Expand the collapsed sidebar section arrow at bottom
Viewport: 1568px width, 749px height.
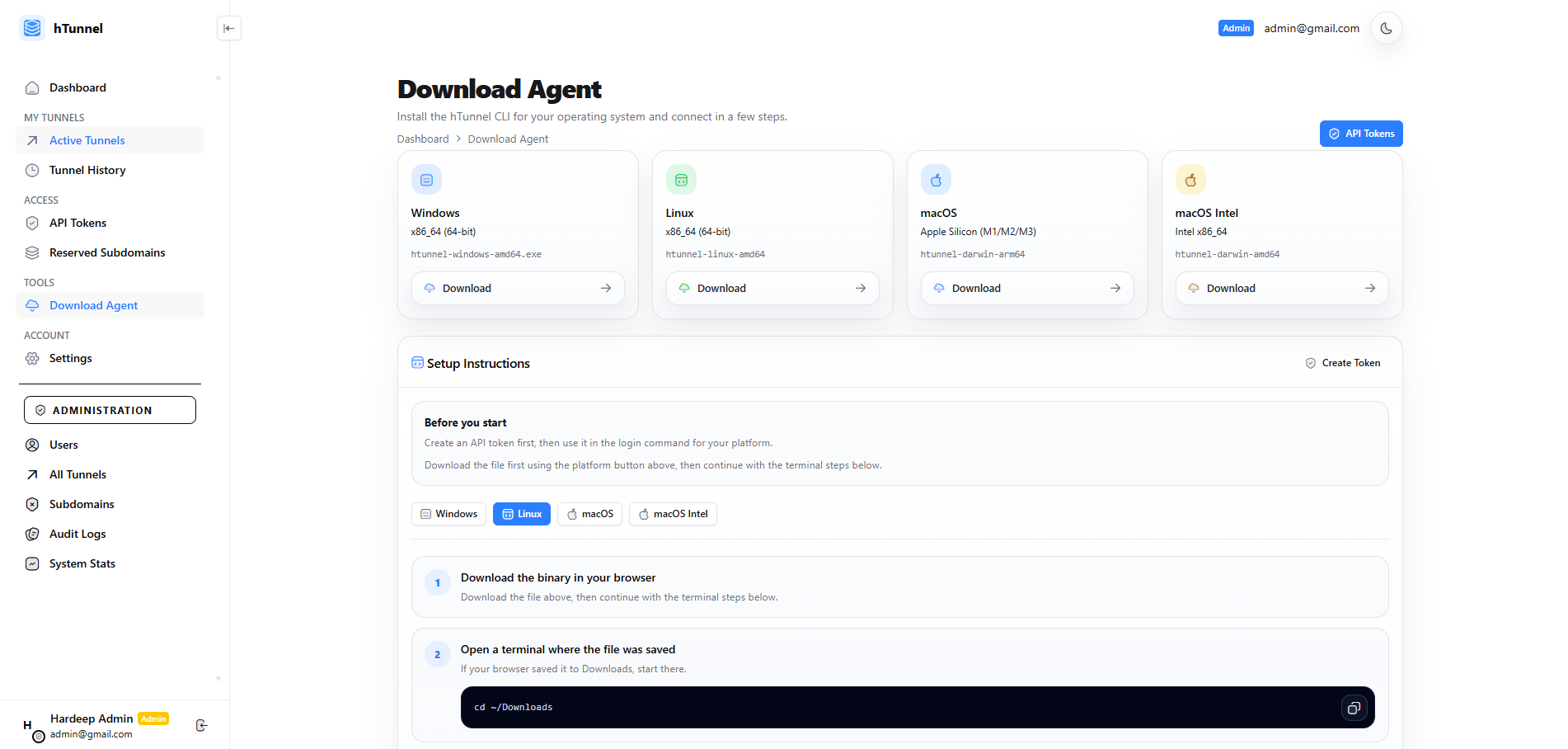pyautogui.click(x=218, y=679)
